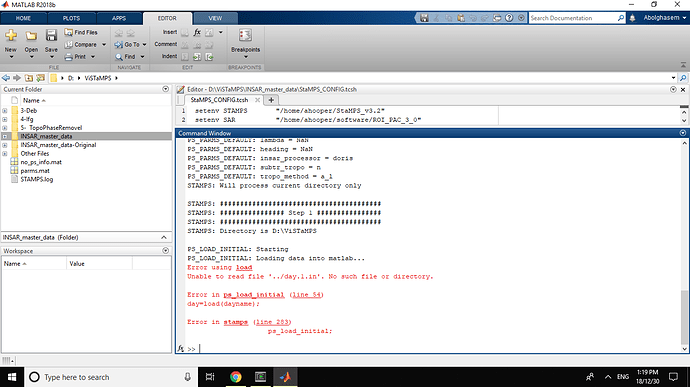This screenshot has height=387, width=690.
Task: Open the line 283 link
Action: click(272, 322)
